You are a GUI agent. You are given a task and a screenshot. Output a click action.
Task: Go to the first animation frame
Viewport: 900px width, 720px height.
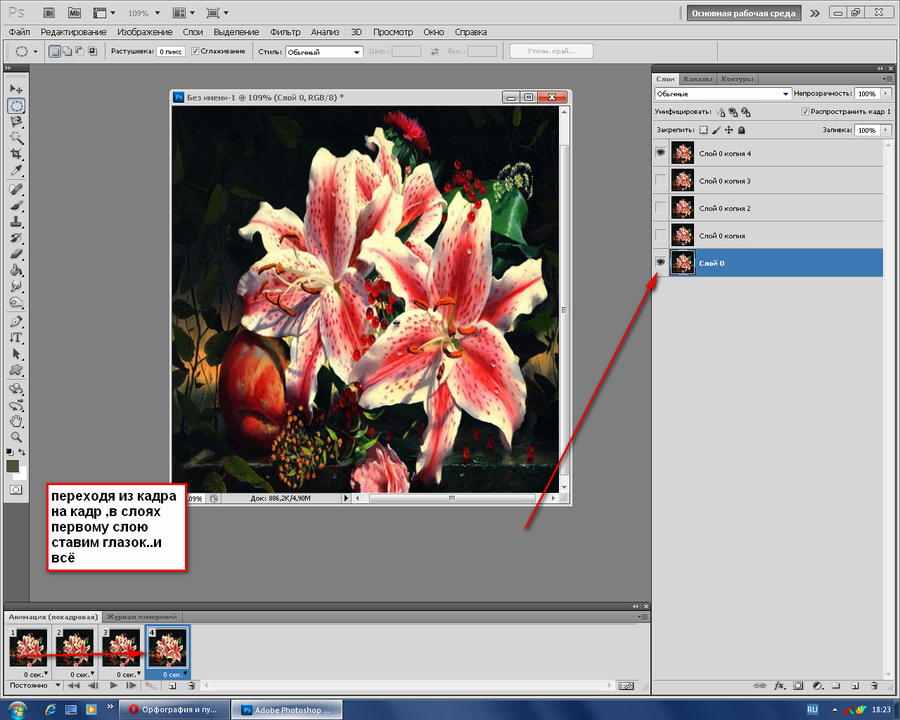73,686
